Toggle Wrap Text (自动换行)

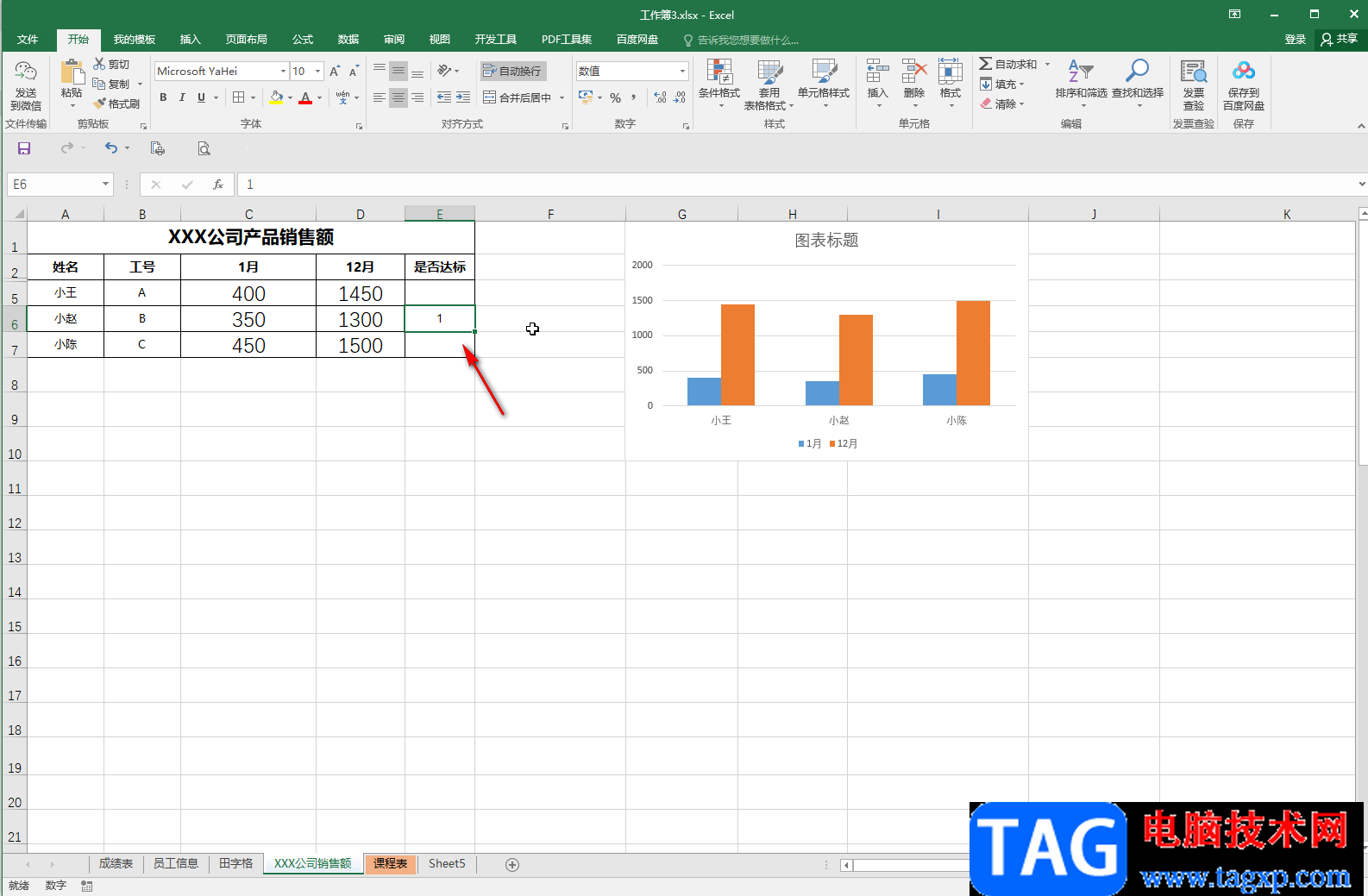click(512, 71)
